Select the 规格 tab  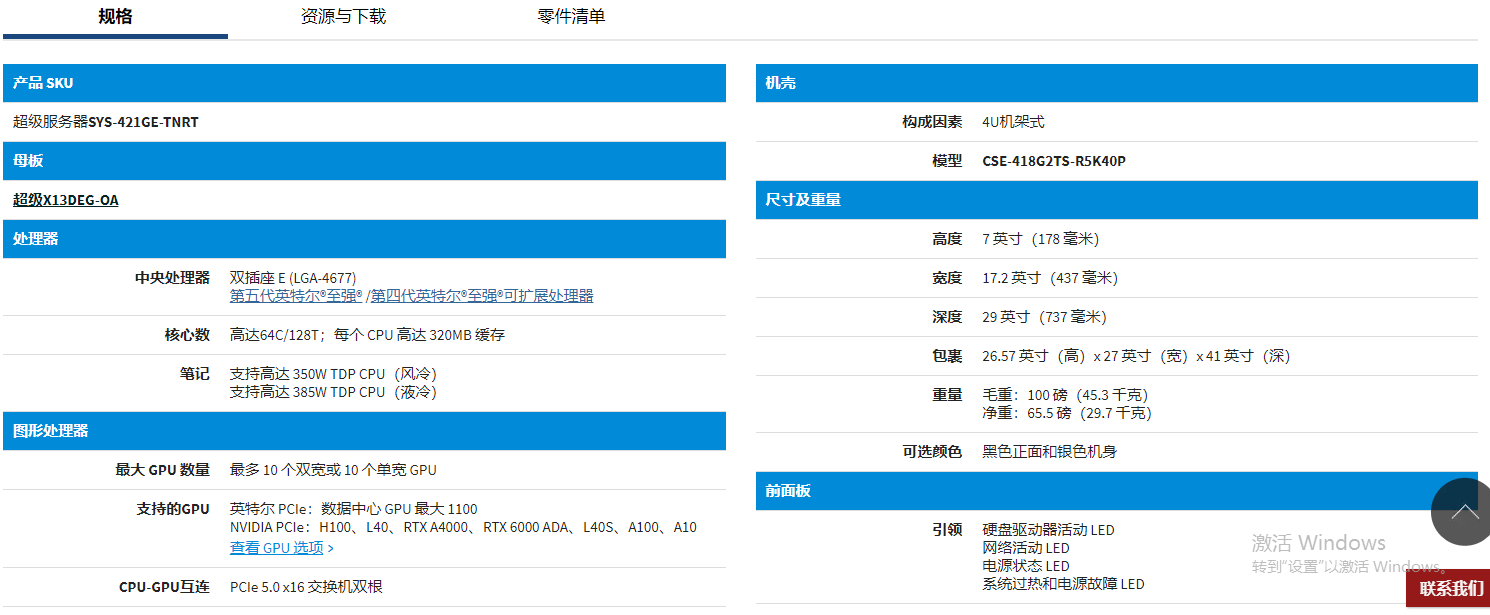click(x=113, y=17)
